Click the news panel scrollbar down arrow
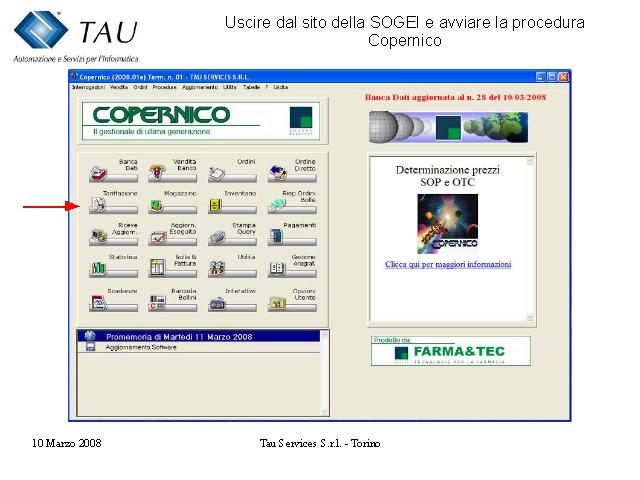The width and height of the screenshot is (640, 480). tap(530, 317)
